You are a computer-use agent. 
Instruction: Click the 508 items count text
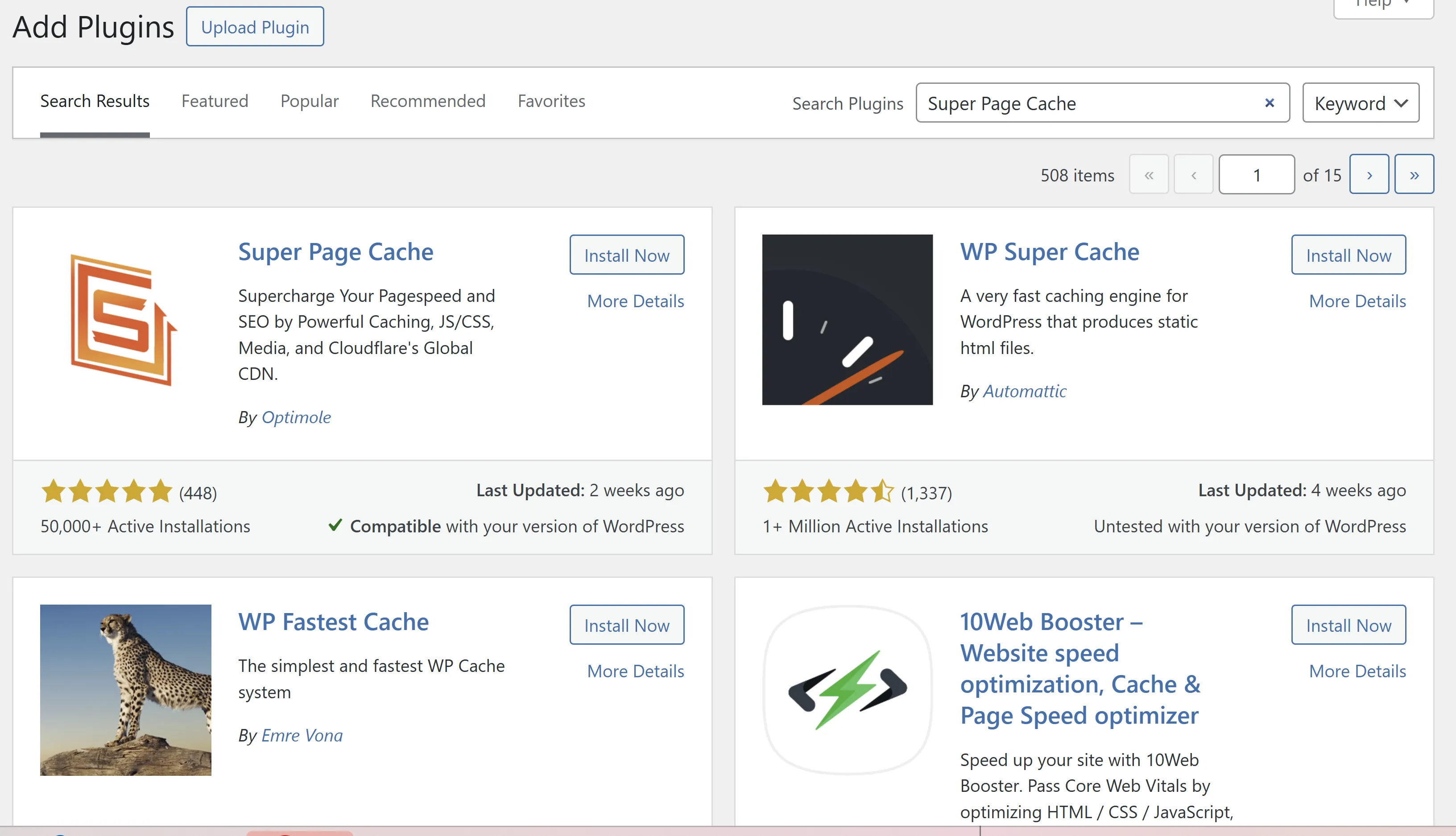click(1077, 175)
